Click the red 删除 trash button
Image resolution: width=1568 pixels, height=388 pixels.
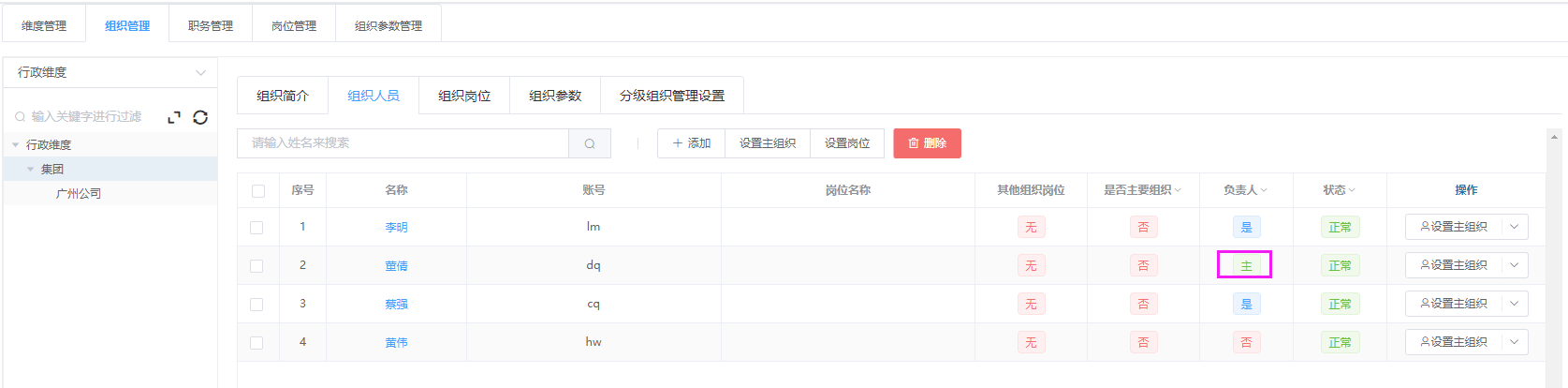927,143
